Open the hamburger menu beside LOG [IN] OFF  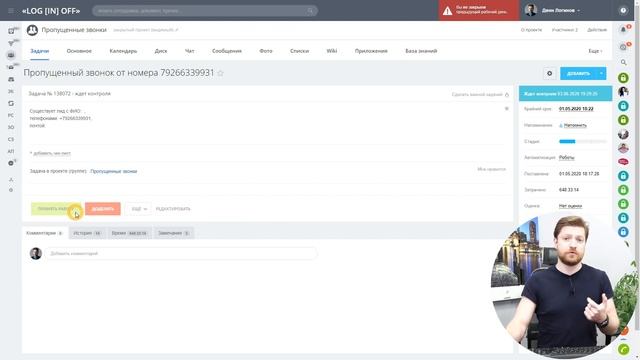11,11
